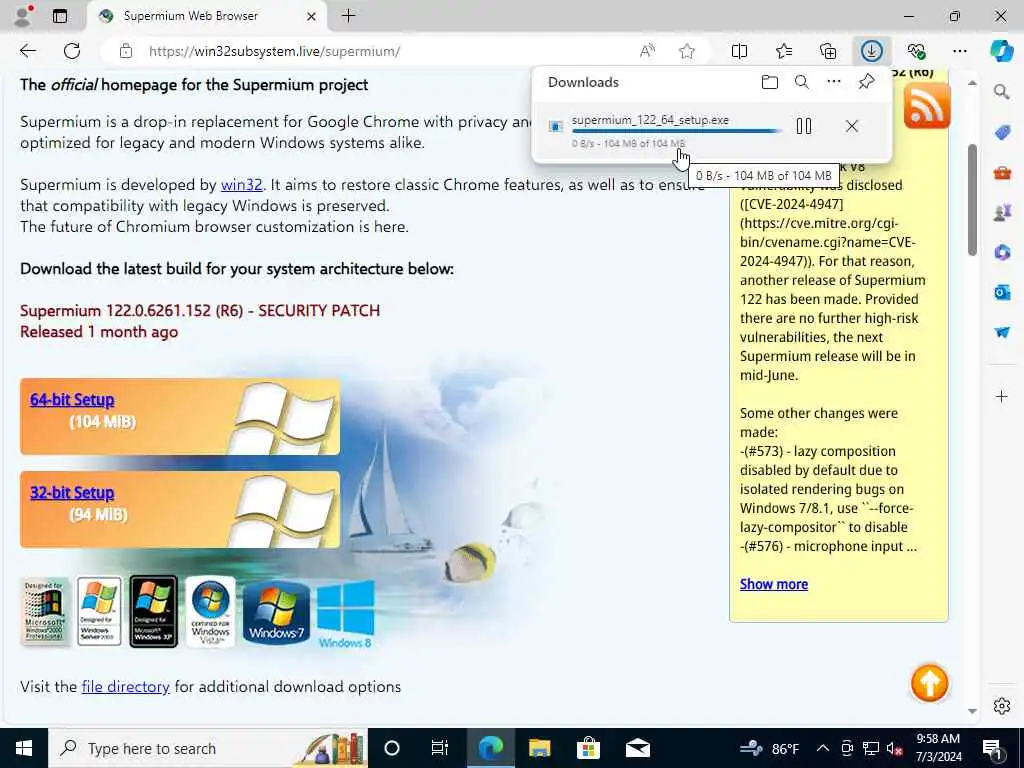
Task: View site information lock icon
Action: pos(126,51)
